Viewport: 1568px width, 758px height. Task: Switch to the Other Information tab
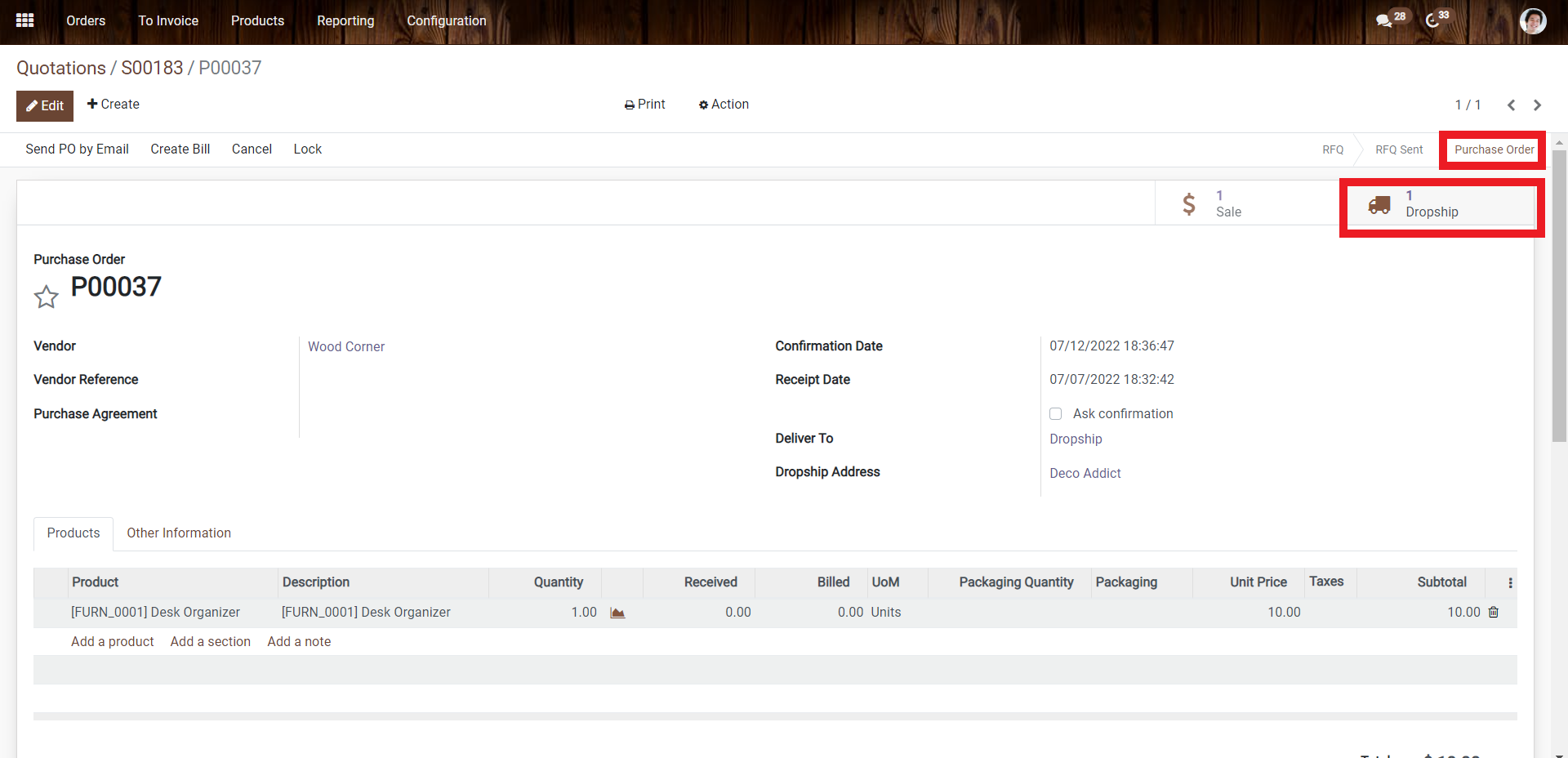point(179,533)
